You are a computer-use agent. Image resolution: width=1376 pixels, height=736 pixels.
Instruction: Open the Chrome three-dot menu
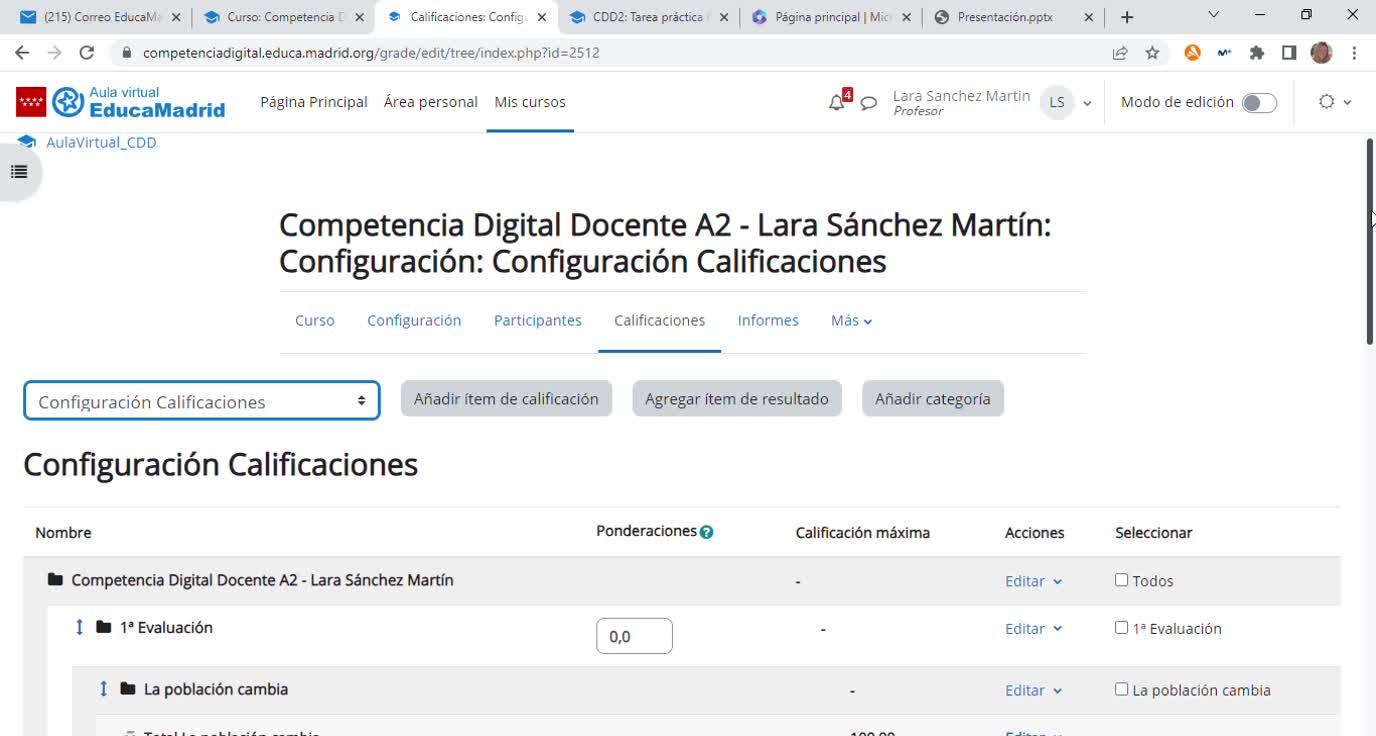pyautogui.click(x=1354, y=53)
